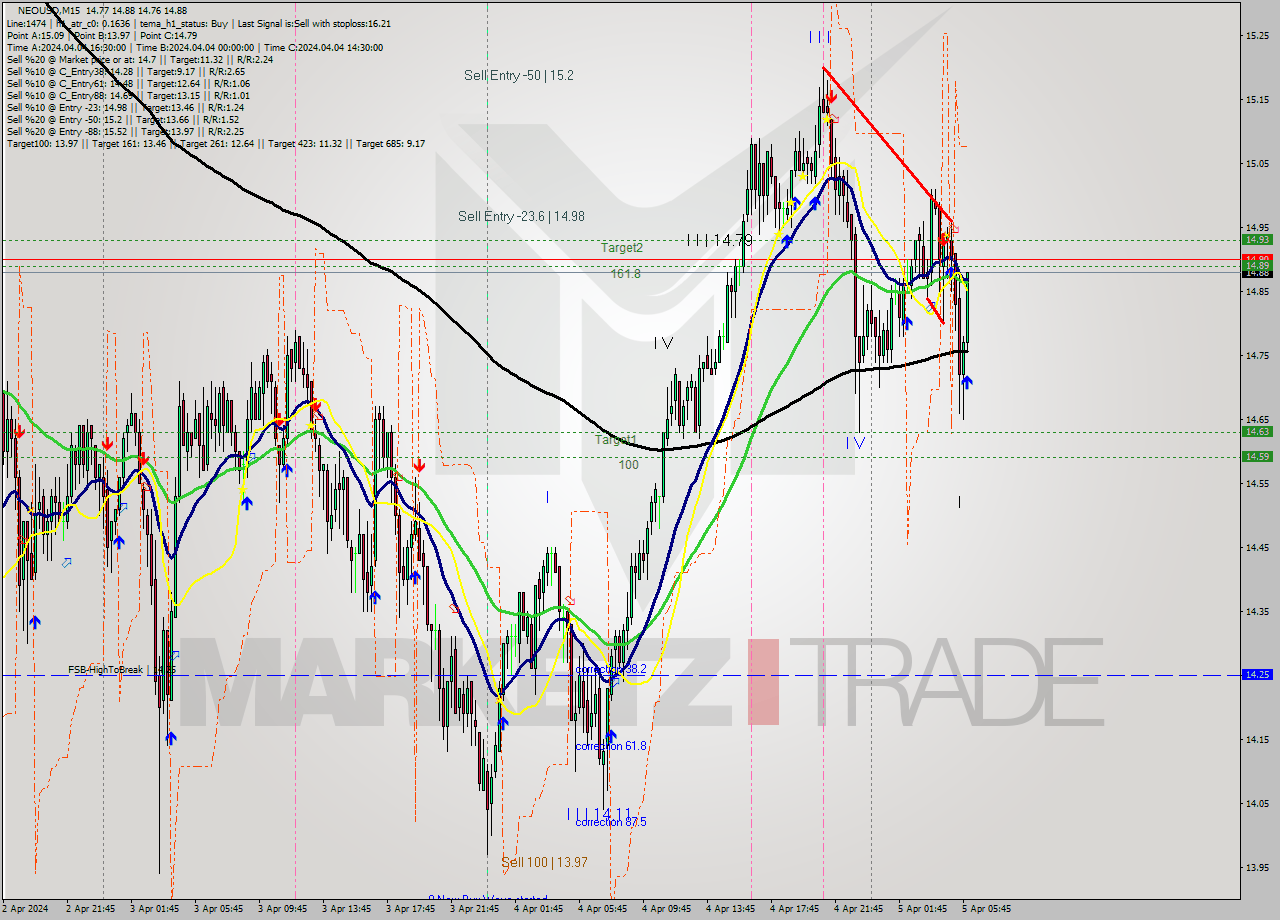Click the '4 Apr 05:45' time axis label
The width and height of the screenshot is (1280, 920).
(602, 909)
